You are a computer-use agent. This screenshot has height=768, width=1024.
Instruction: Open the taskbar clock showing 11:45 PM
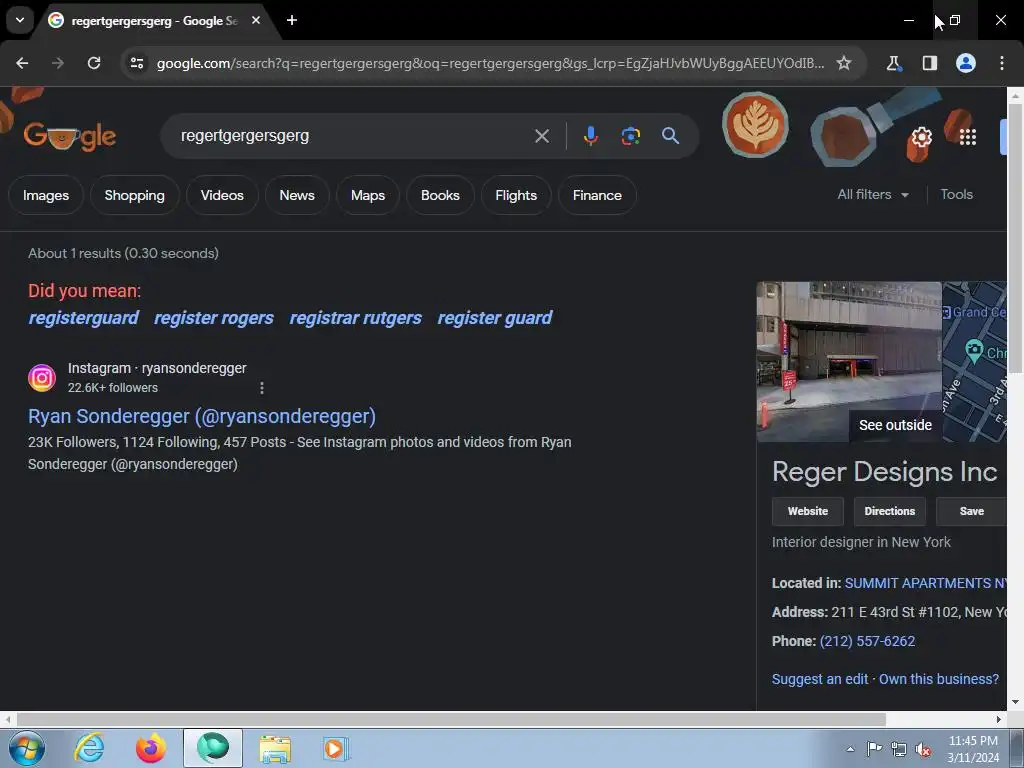973,748
